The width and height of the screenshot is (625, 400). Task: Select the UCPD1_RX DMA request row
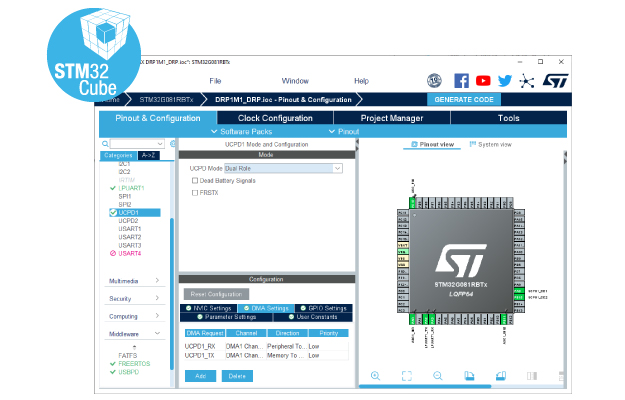pos(266,346)
